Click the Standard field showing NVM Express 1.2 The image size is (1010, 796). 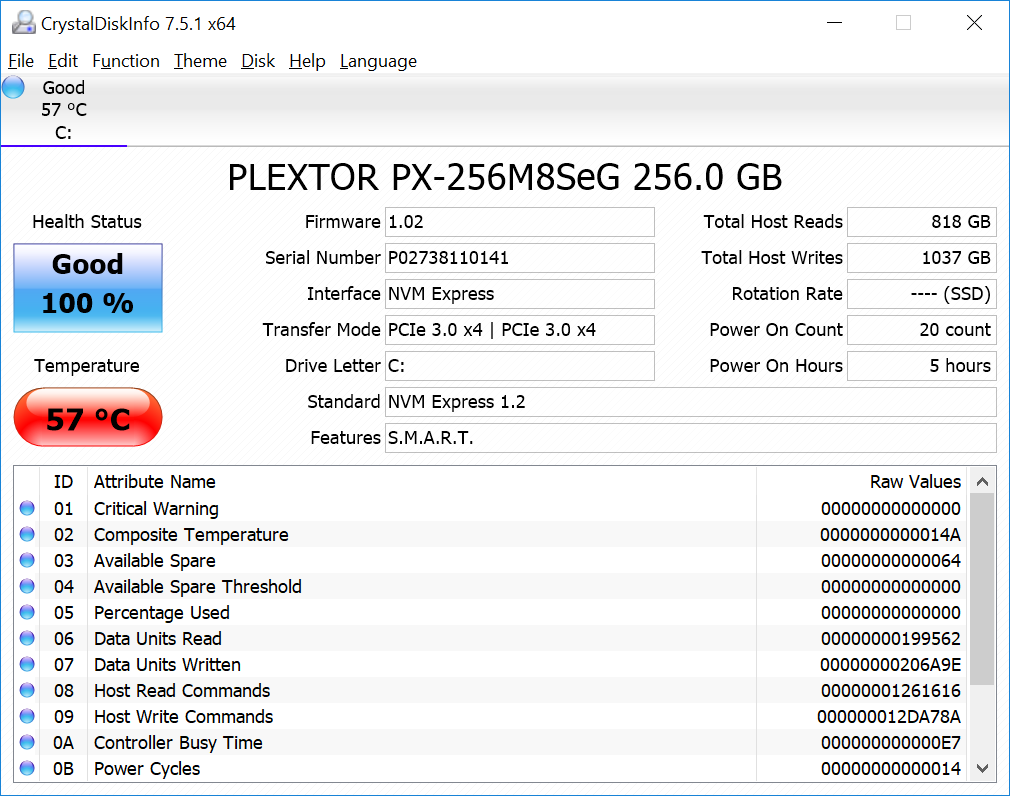click(x=691, y=403)
